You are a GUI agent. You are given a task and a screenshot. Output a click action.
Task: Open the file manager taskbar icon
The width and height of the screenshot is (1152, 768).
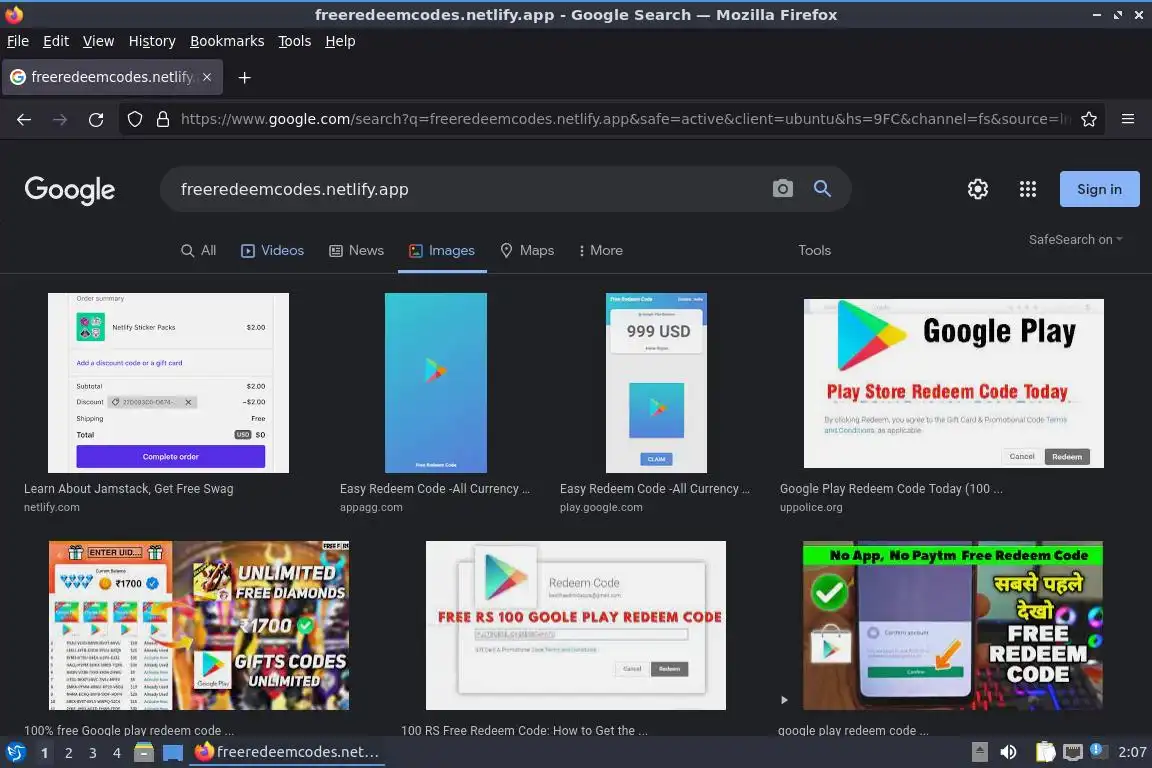(144, 753)
